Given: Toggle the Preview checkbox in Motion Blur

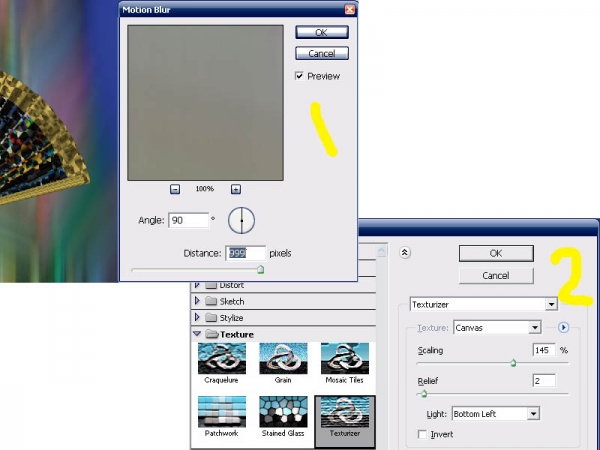Looking at the screenshot, I should (x=299, y=76).
